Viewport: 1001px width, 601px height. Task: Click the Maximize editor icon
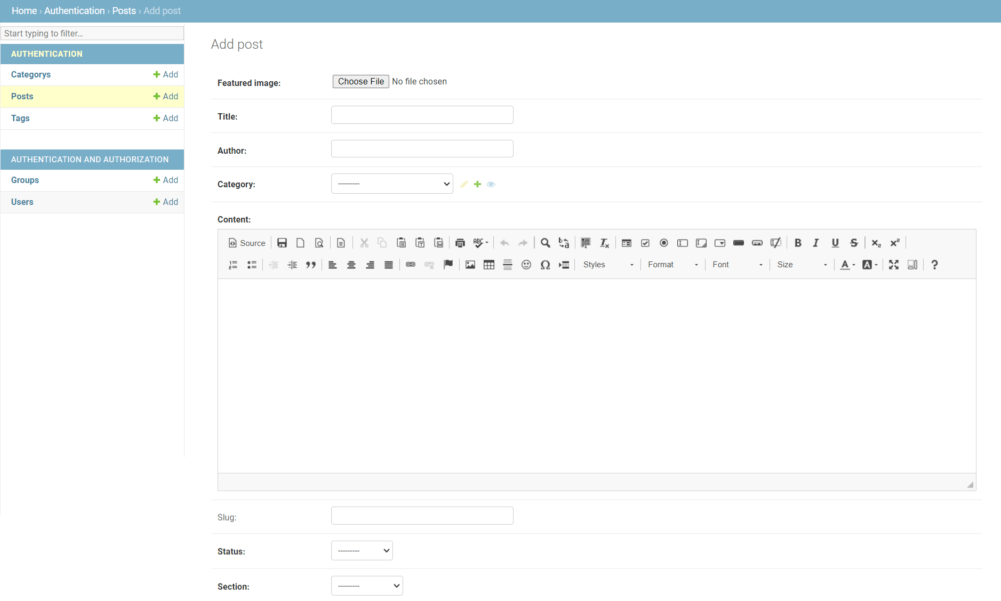coord(894,264)
